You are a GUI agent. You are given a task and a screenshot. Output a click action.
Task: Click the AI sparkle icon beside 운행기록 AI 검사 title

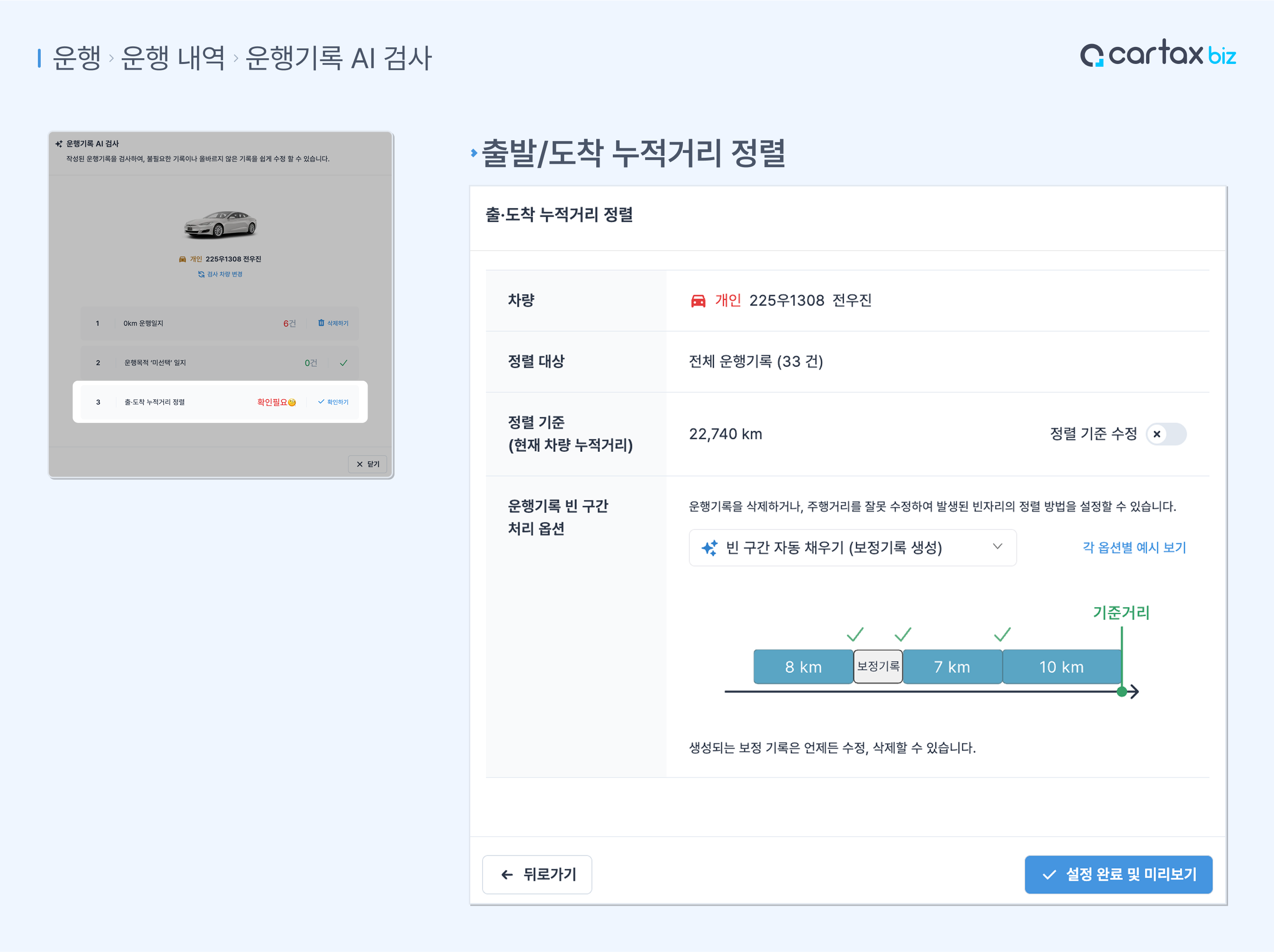click(59, 144)
